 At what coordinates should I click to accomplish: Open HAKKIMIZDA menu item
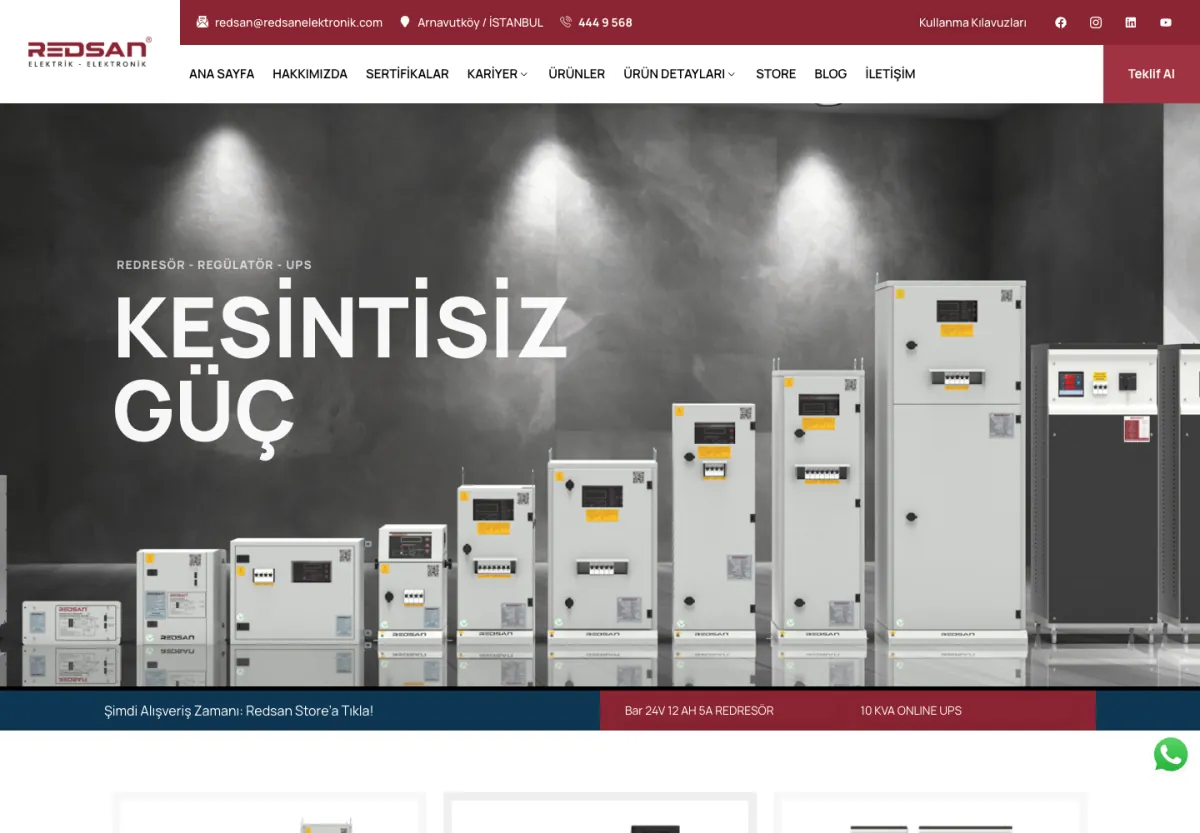(x=310, y=74)
